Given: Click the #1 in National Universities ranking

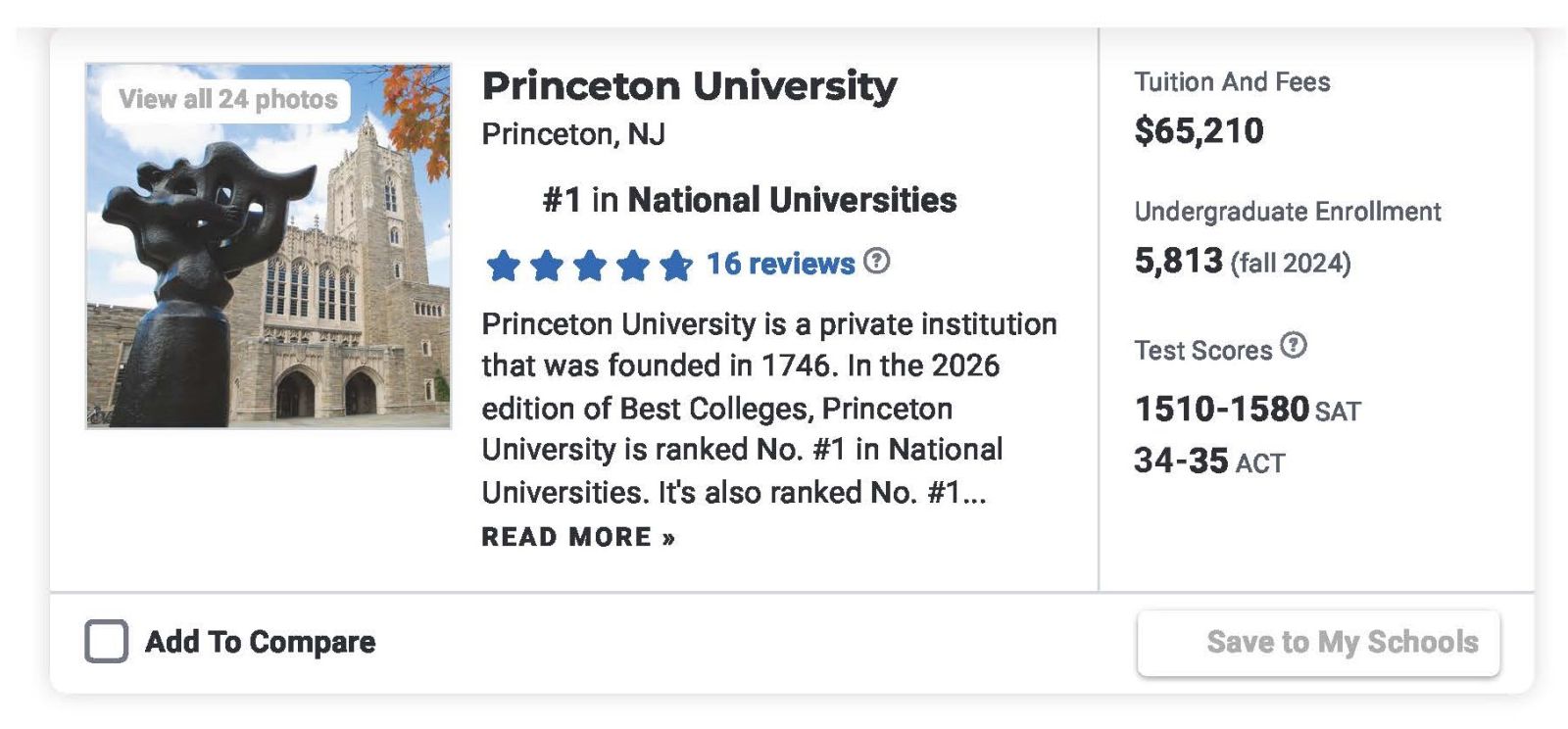Looking at the screenshot, I should tap(749, 200).
